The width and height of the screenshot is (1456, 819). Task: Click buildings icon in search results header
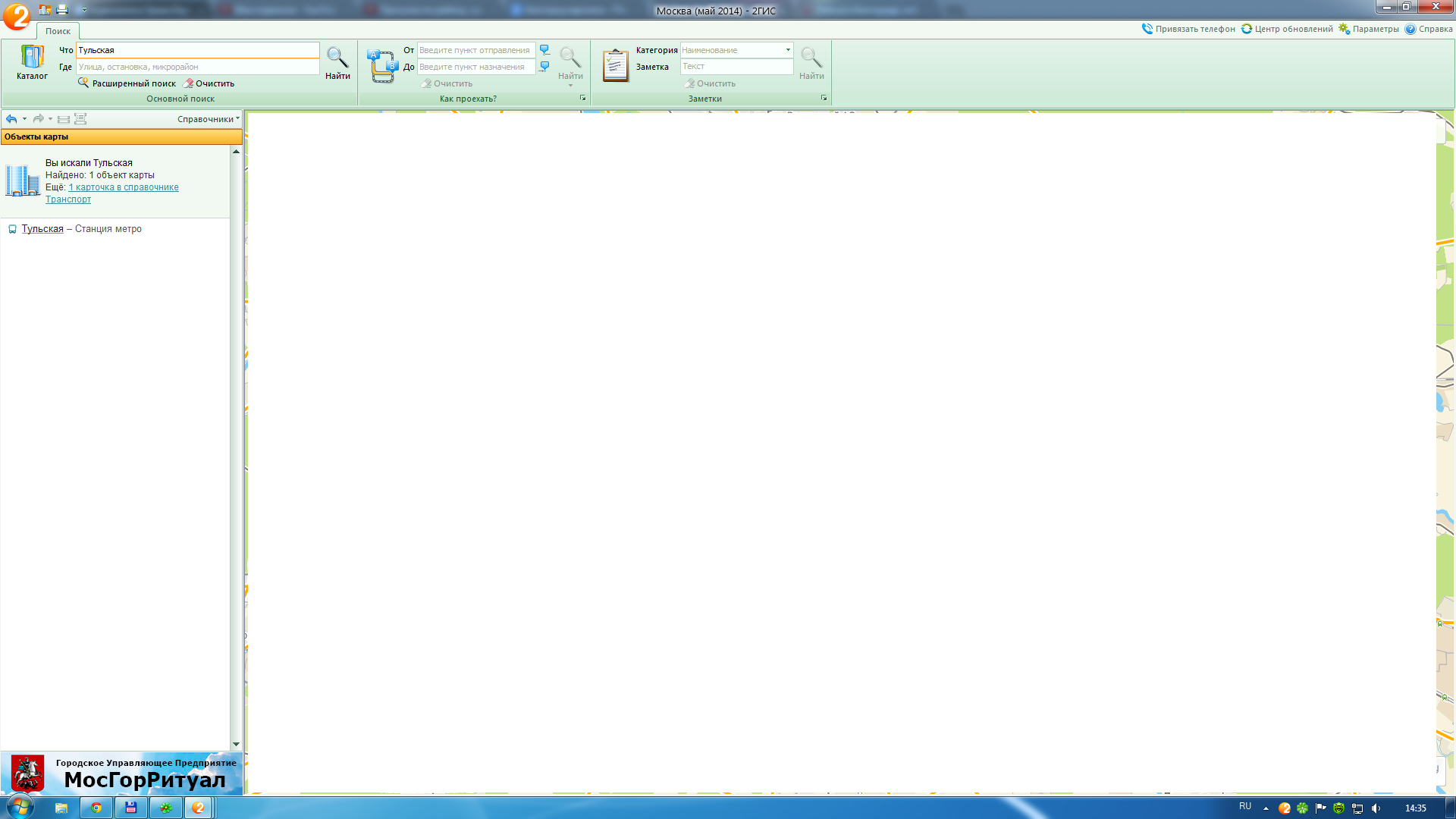22,180
